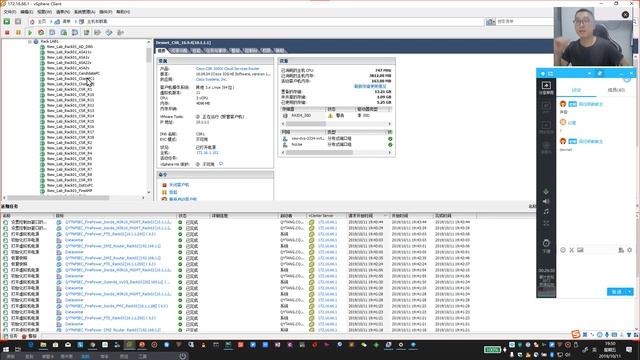
Task: Click the share screen icon in chat sidebar
Action: point(546,85)
